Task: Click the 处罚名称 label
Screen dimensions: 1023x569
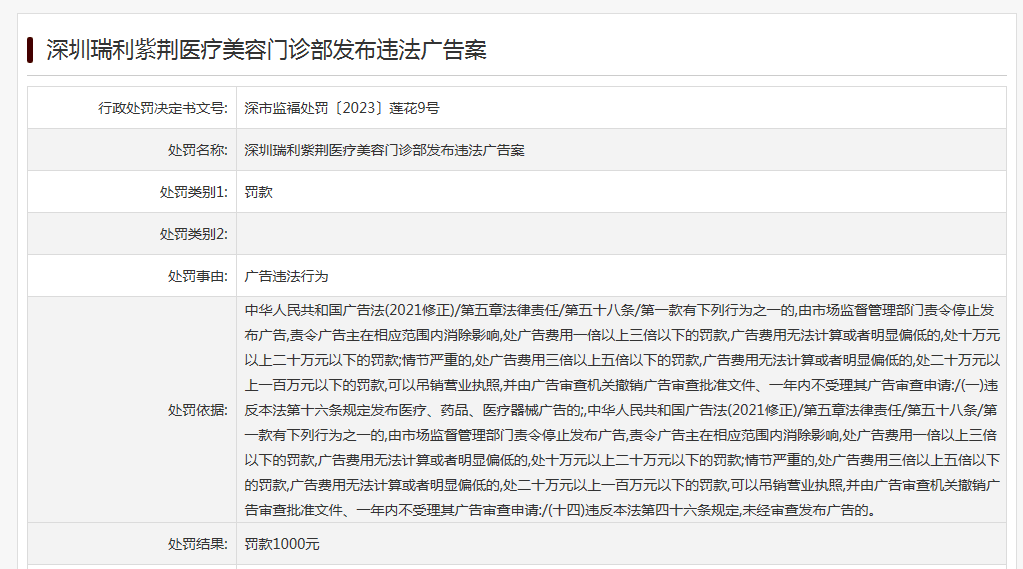Action: coord(198,150)
